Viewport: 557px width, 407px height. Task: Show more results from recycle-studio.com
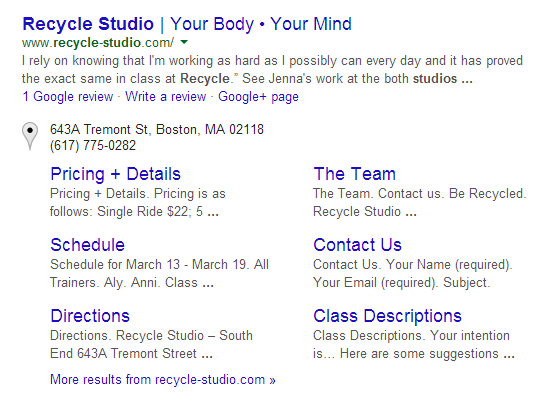click(163, 380)
